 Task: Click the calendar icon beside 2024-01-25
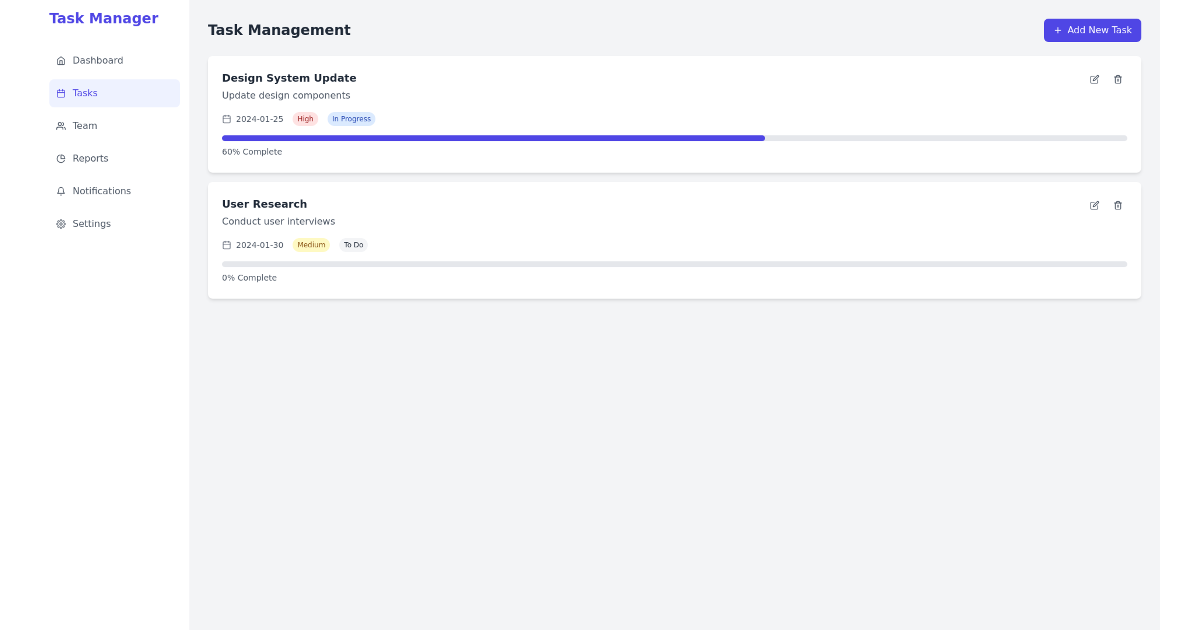click(226, 118)
